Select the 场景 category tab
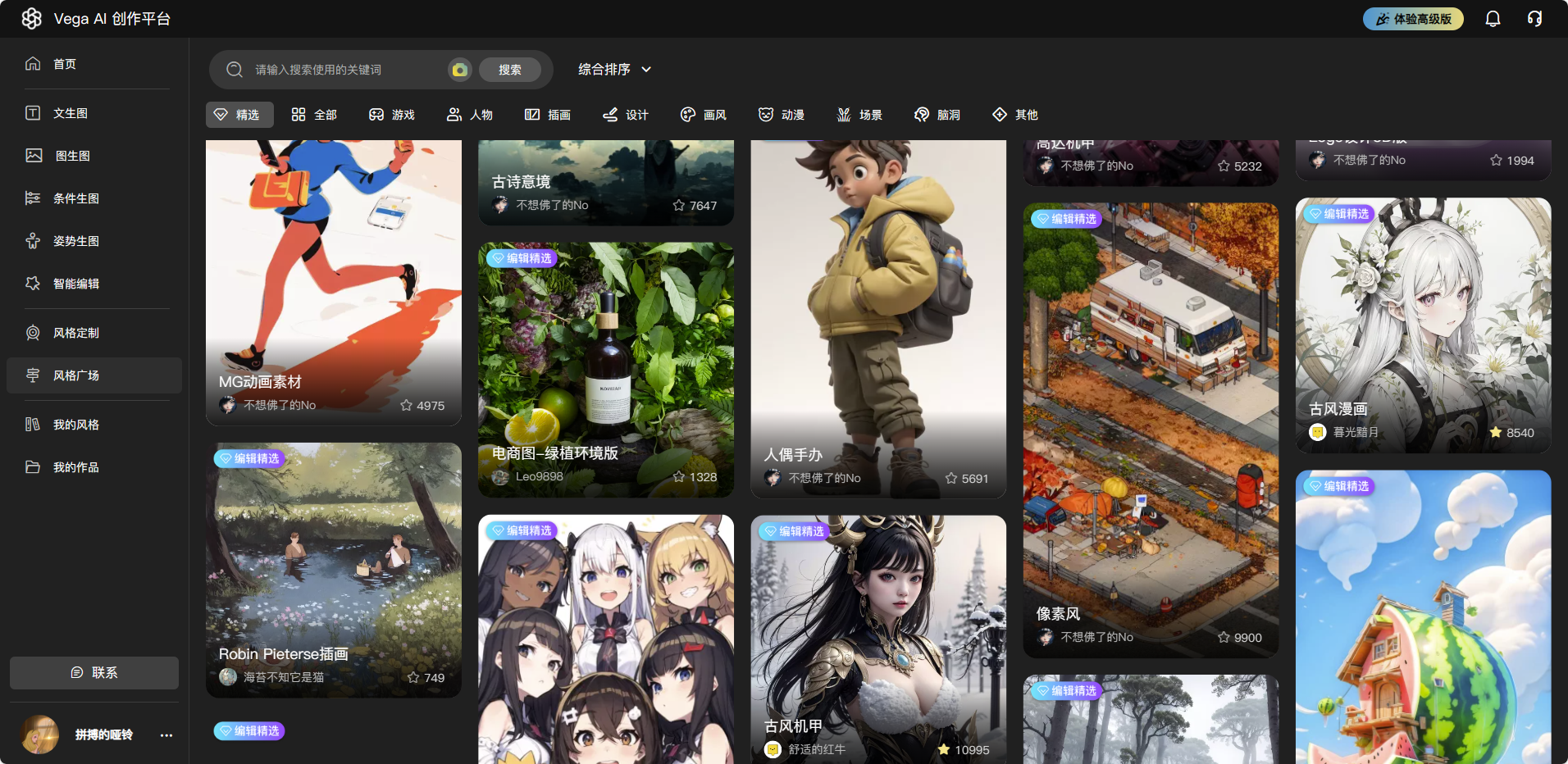The width and height of the screenshot is (1568, 764). (859, 115)
